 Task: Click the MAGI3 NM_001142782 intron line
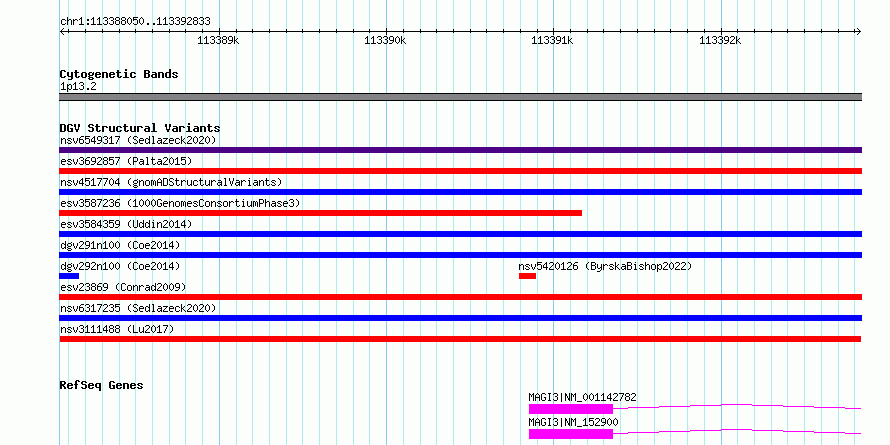[x=737, y=406]
